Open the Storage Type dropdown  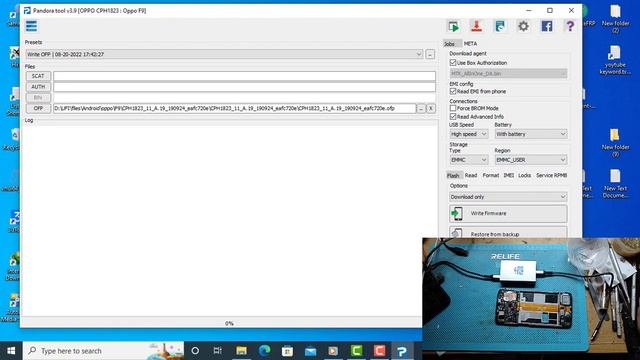[469, 160]
